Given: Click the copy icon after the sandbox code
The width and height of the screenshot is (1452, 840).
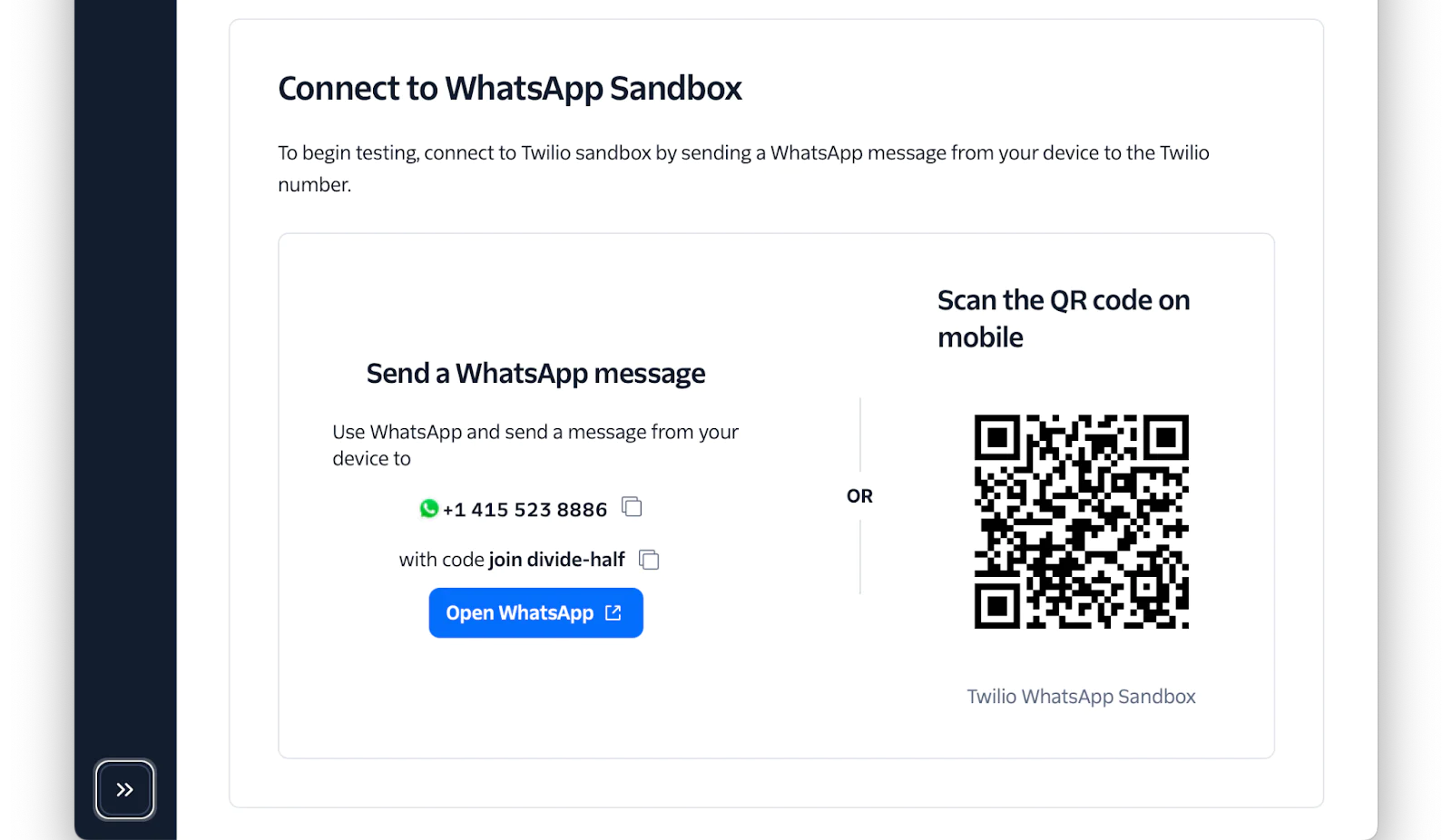Looking at the screenshot, I should (x=649, y=560).
